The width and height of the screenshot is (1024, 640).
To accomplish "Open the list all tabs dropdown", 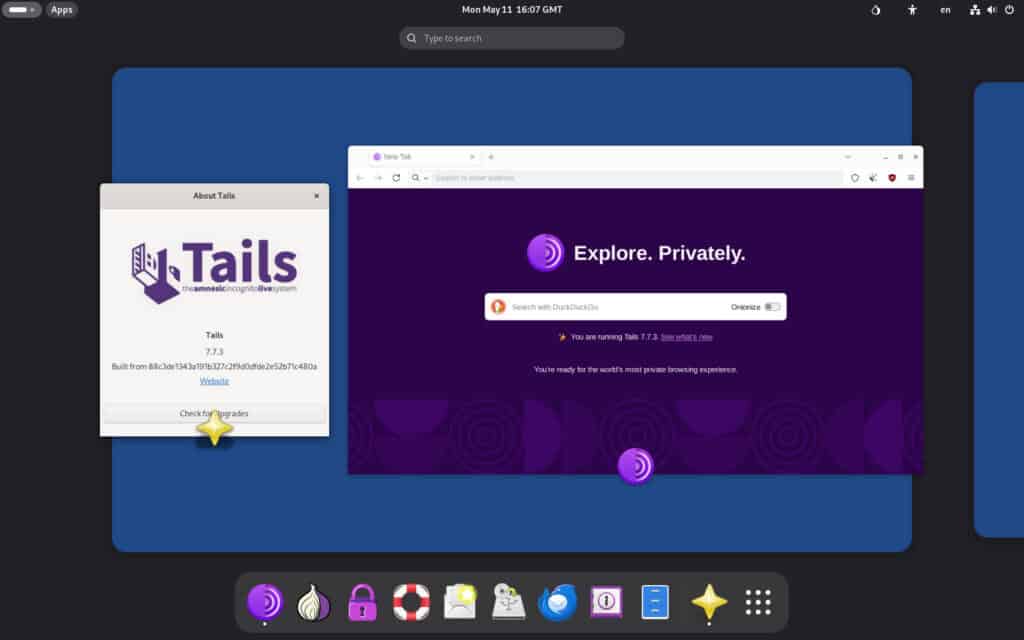I will pos(848,157).
